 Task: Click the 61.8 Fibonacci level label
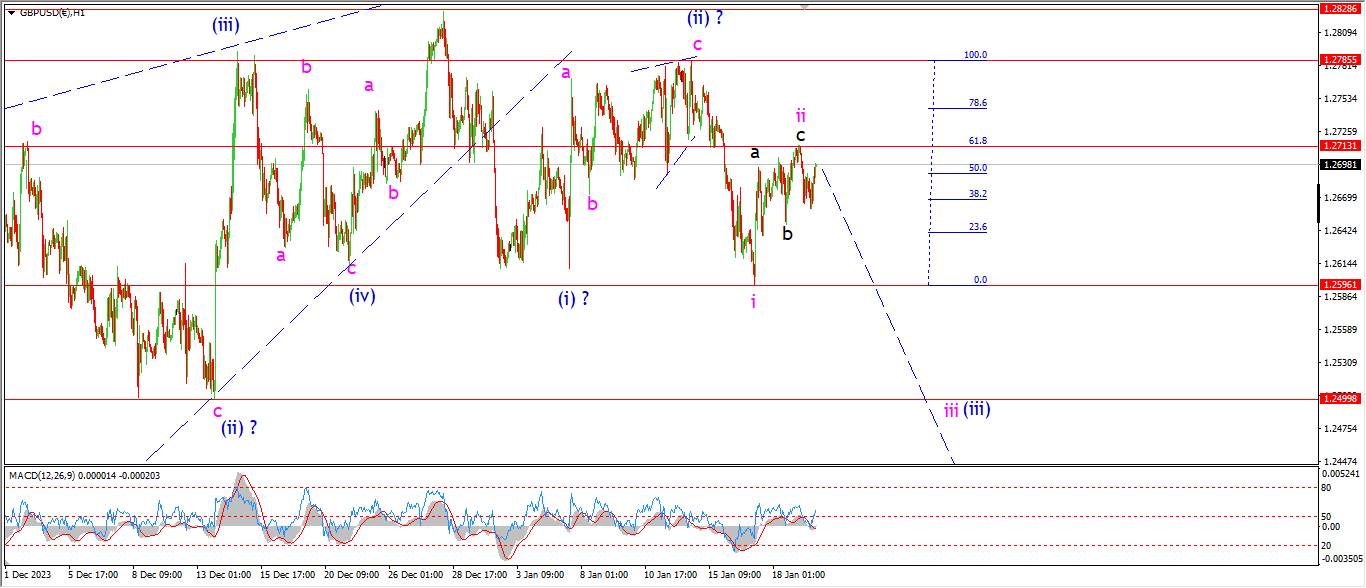click(x=978, y=141)
